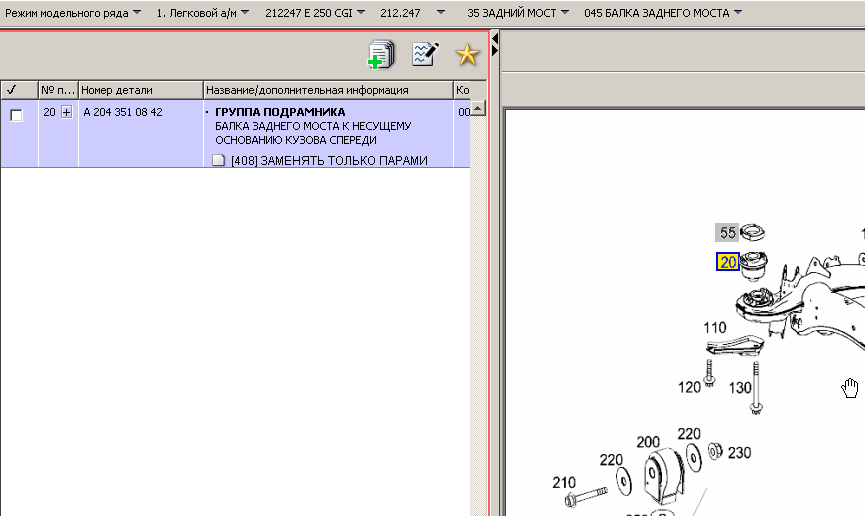Click callout number 110 in the diagram
This screenshot has height=516, width=865.
tap(714, 328)
